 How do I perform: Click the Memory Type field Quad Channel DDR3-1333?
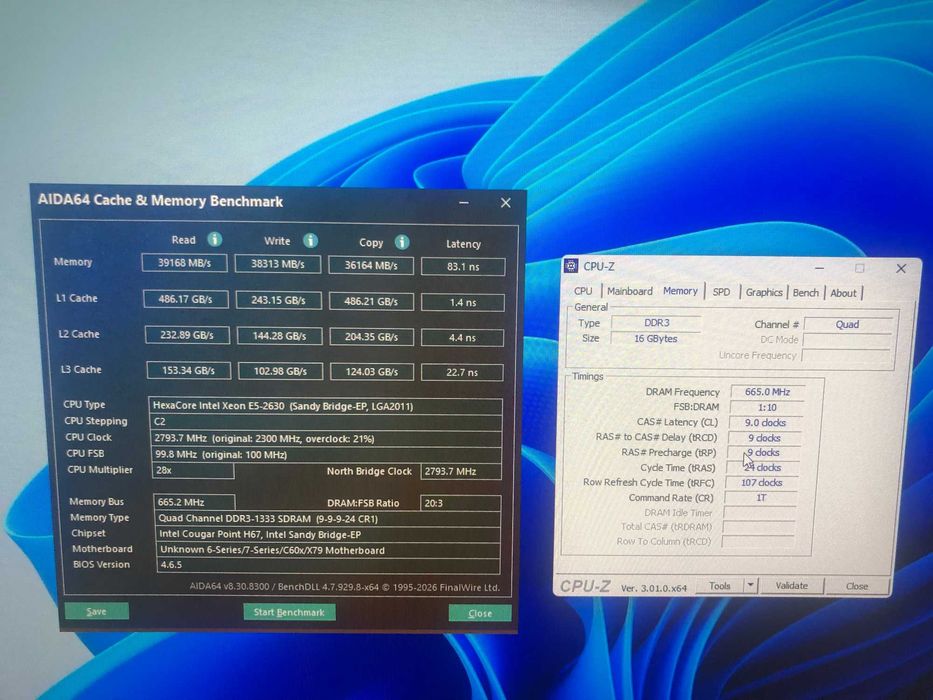327,518
